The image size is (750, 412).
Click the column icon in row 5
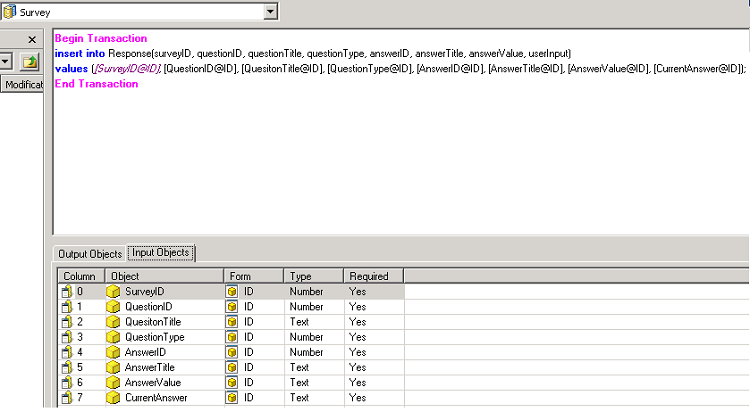click(67, 368)
